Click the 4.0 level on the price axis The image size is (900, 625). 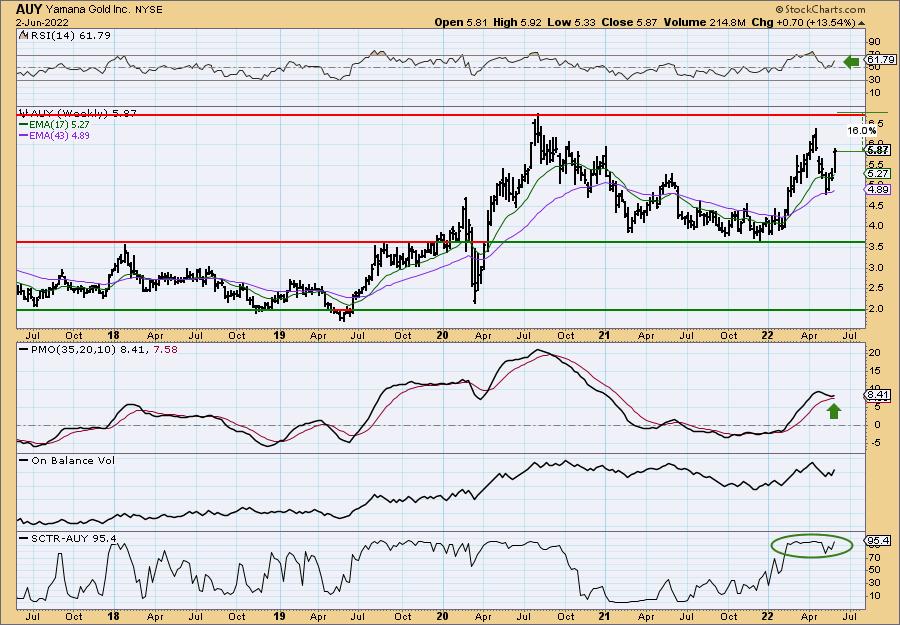pyautogui.click(x=876, y=226)
